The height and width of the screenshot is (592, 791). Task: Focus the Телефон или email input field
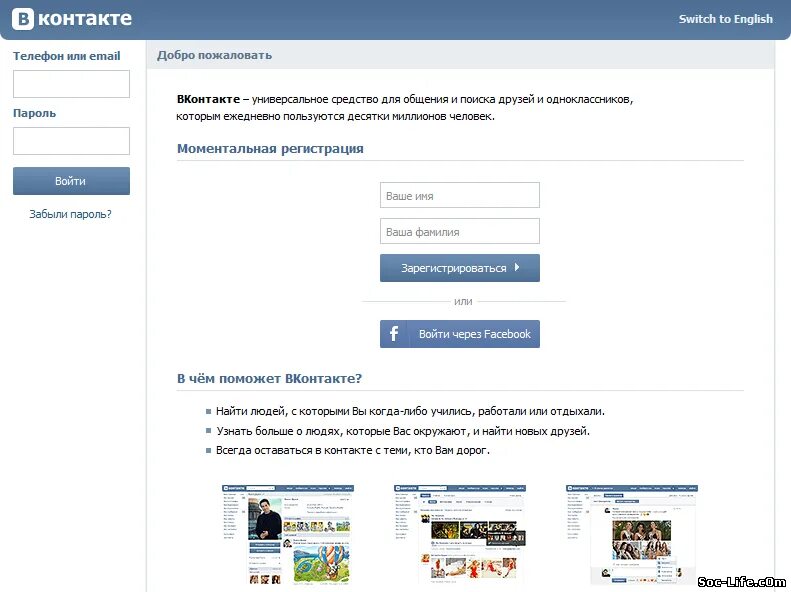pos(71,84)
